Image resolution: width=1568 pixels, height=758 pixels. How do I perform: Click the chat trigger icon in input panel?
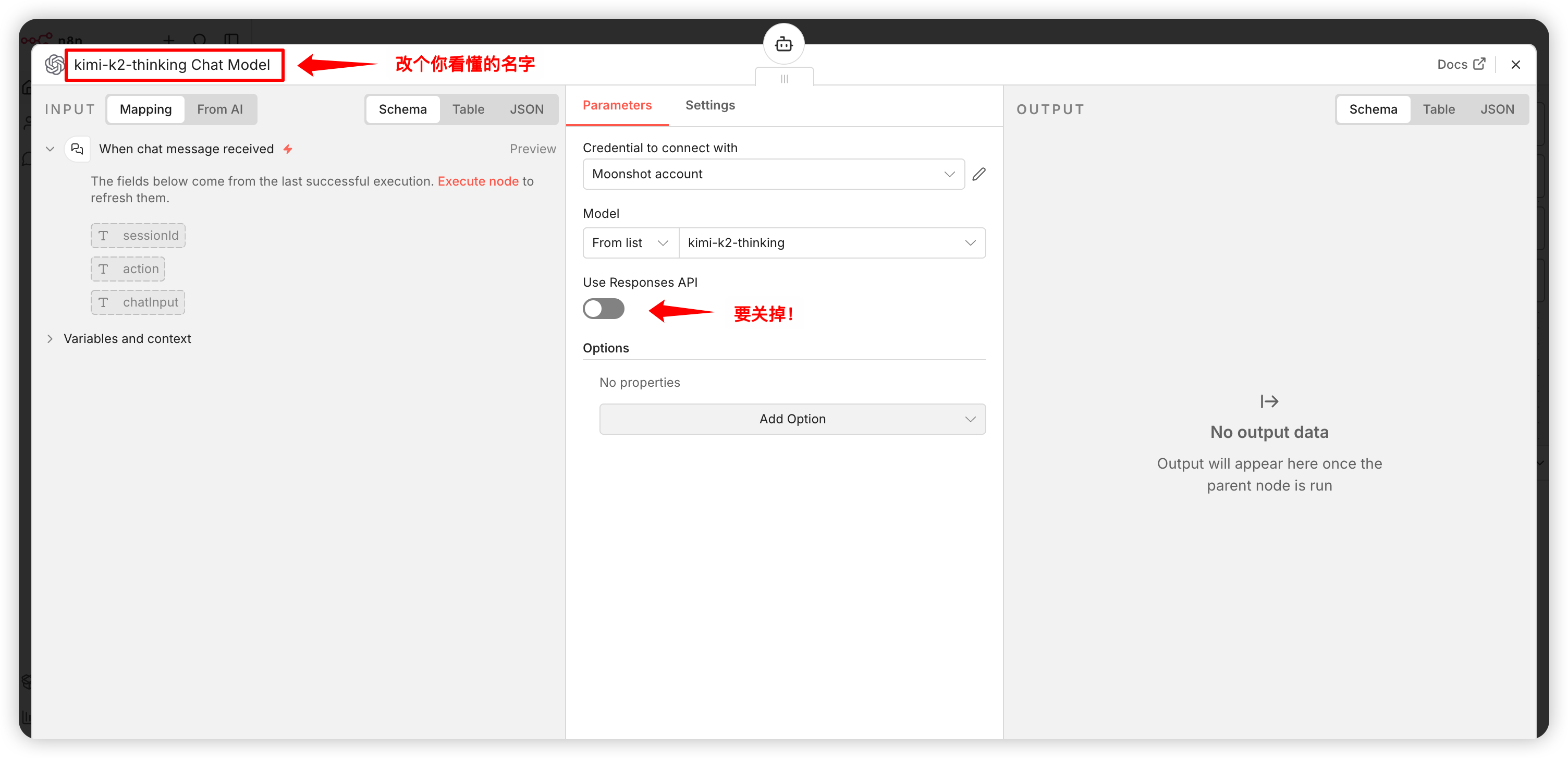click(x=77, y=149)
